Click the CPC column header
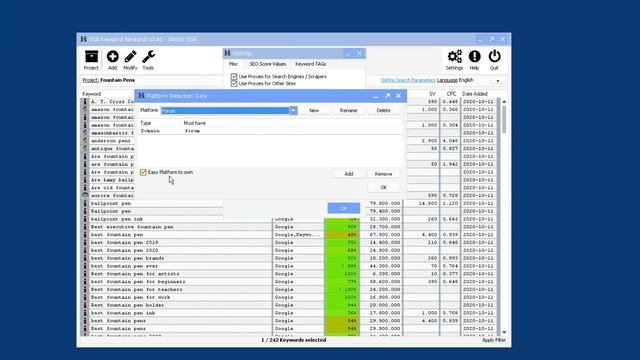This screenshot has width=640, height=360. (x=451, y=94)
